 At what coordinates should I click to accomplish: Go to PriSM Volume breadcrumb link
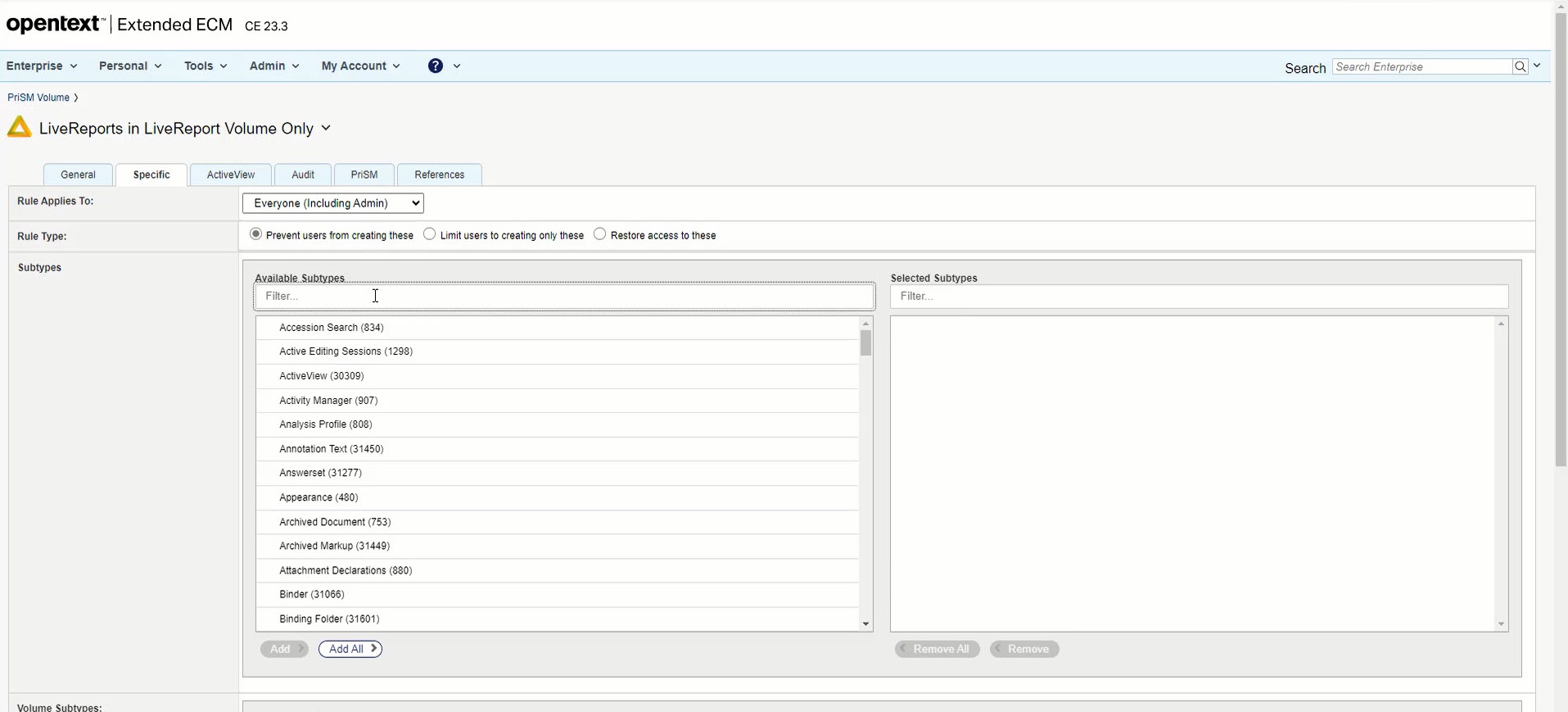point(38,98)
